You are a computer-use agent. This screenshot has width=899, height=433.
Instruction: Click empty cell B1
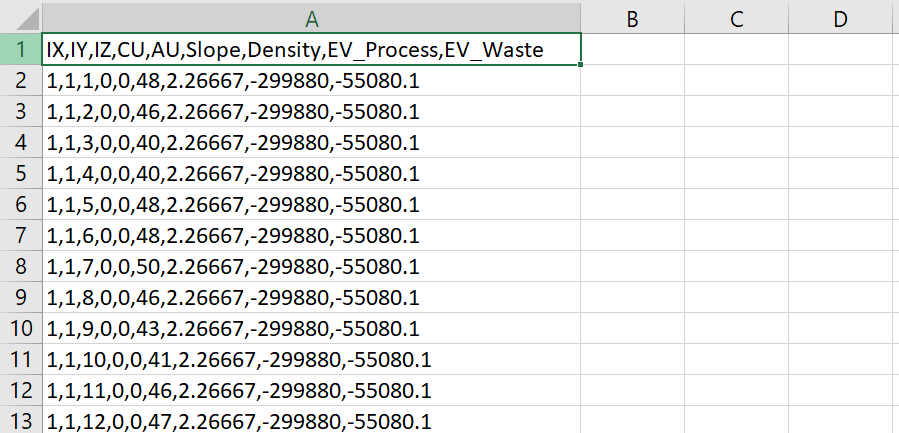632,49
